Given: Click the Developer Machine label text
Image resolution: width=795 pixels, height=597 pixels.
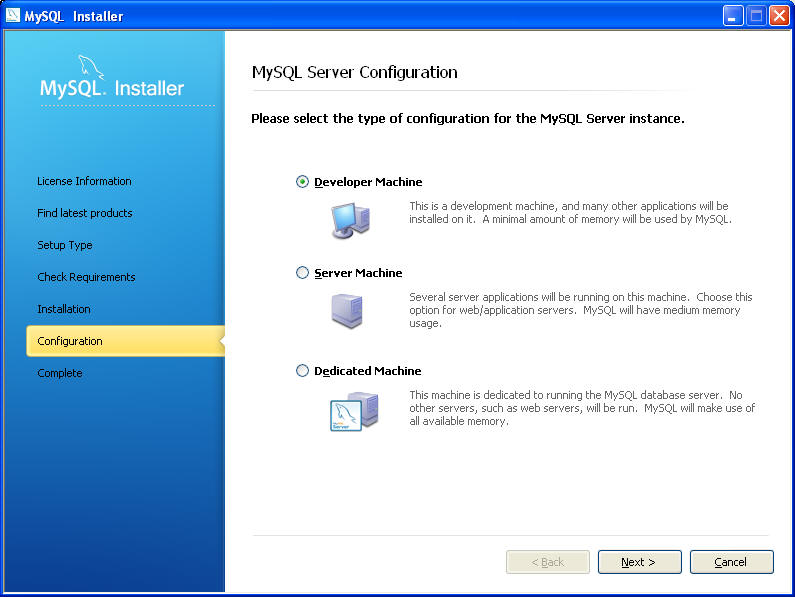Looking at the screenshot, I should click(x=368, y=182).
